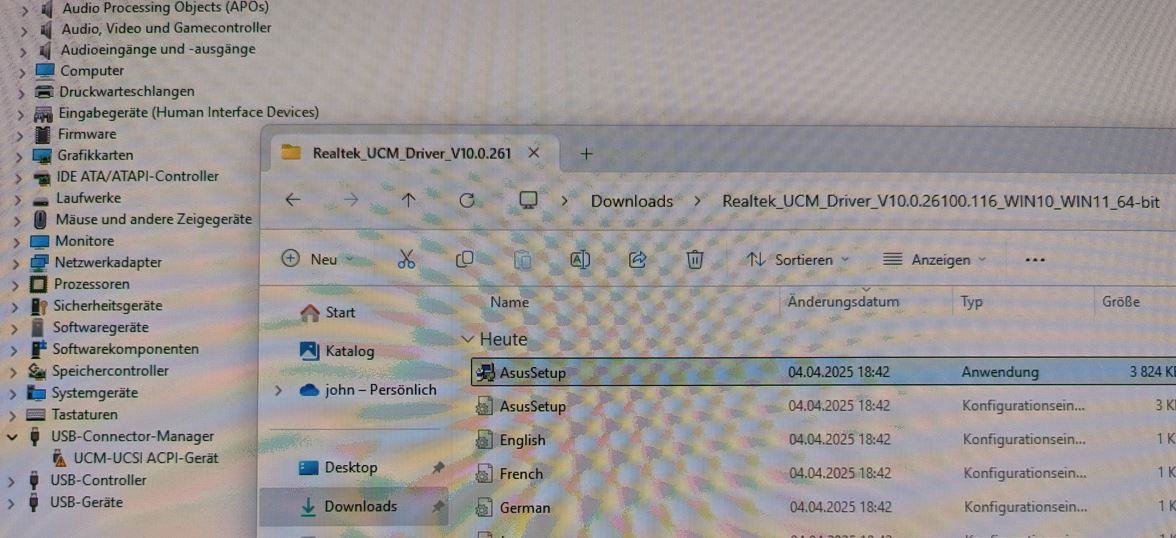Click the IDE ATA/ATAPI-Controller category
The image size is (1176, 538).
tap(126, 176)
